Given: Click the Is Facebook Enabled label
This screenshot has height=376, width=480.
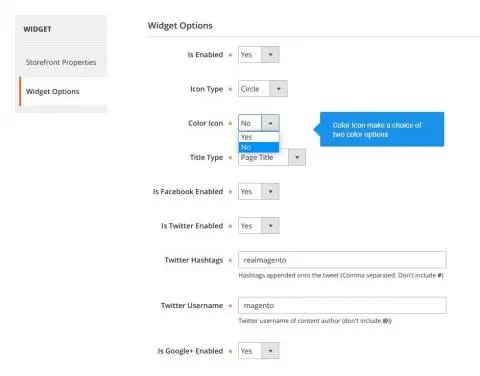Looking at the screenshot, I should pyautogui.click(x=188, y=192).
